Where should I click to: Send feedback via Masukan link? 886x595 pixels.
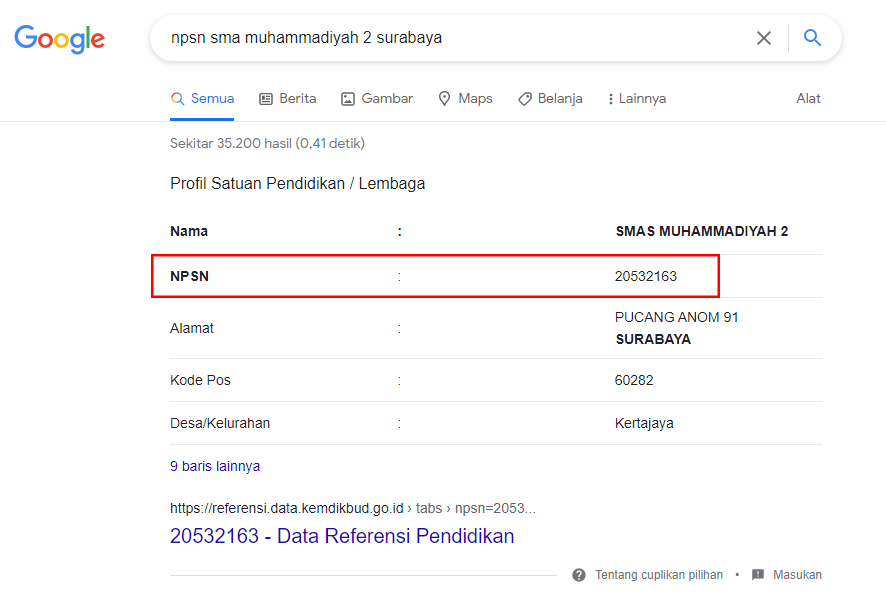coord(797,575)
